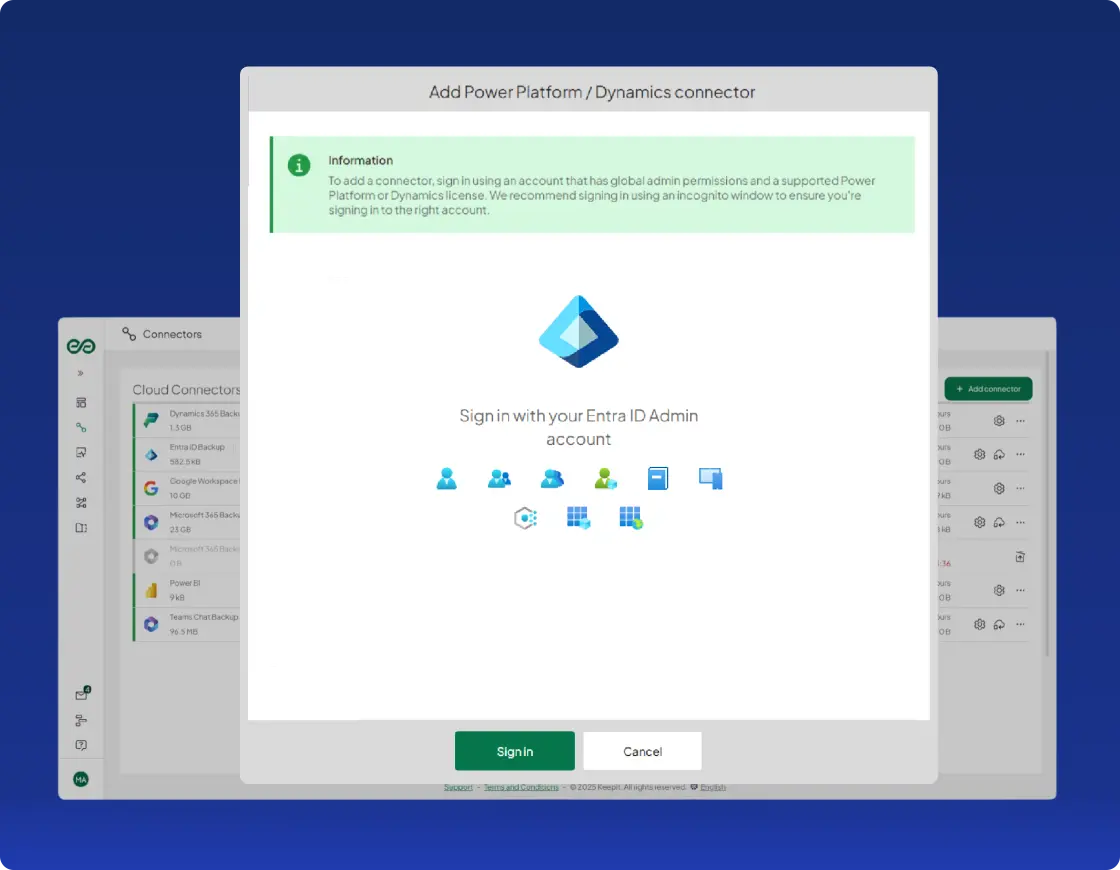Open more options for 23 GB Microsoft 365 row
1120x870 pixels.
[1021, 522]
